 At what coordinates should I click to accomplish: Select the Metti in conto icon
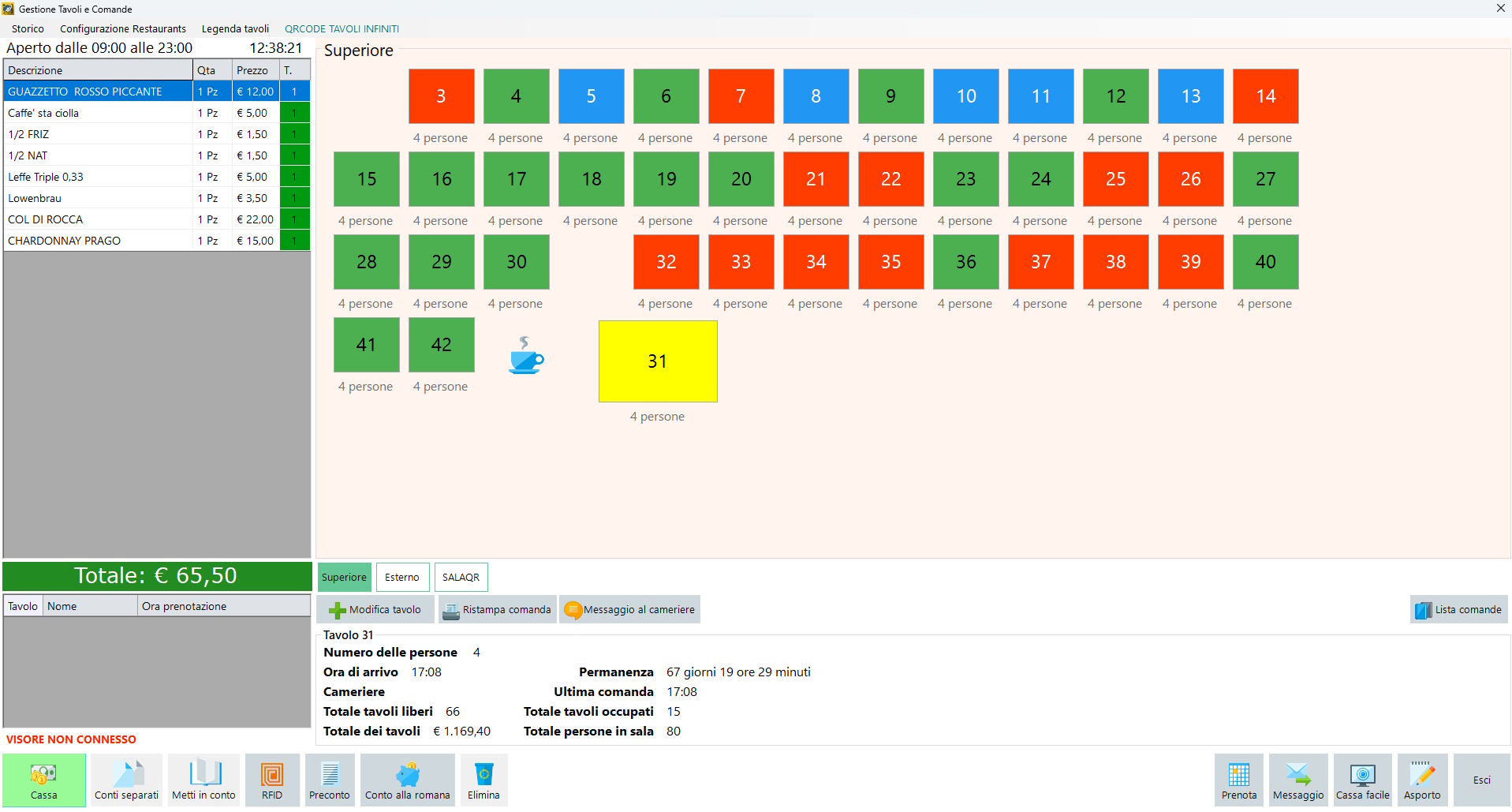(x=203, y=780)
